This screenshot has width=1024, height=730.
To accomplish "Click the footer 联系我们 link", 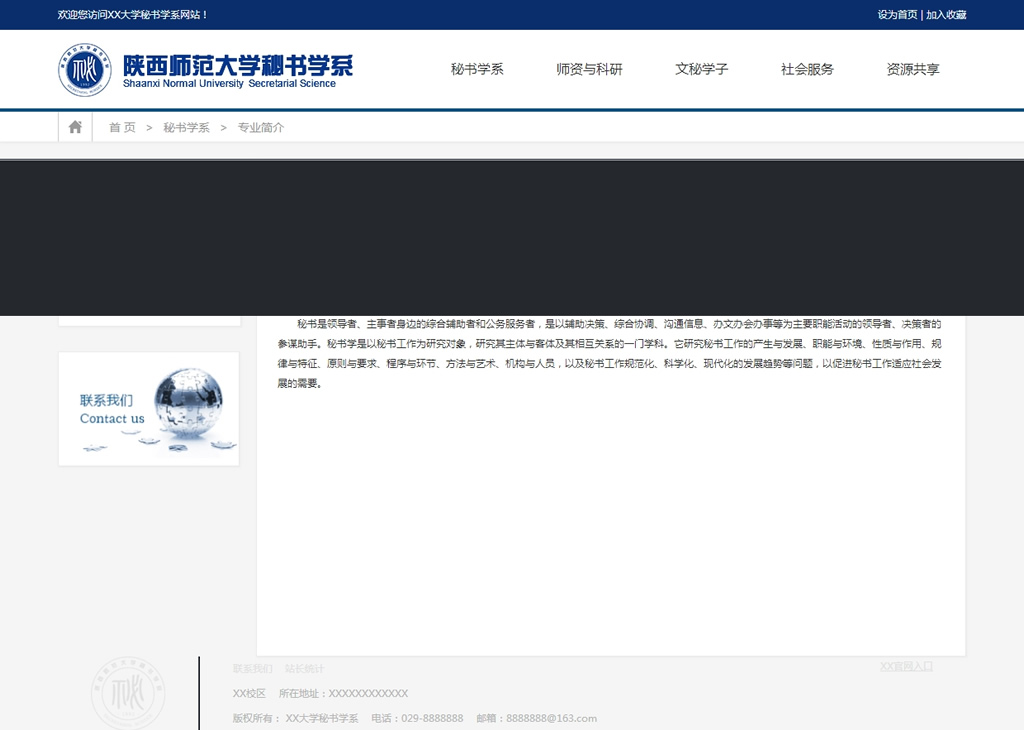I will [252, 668].
